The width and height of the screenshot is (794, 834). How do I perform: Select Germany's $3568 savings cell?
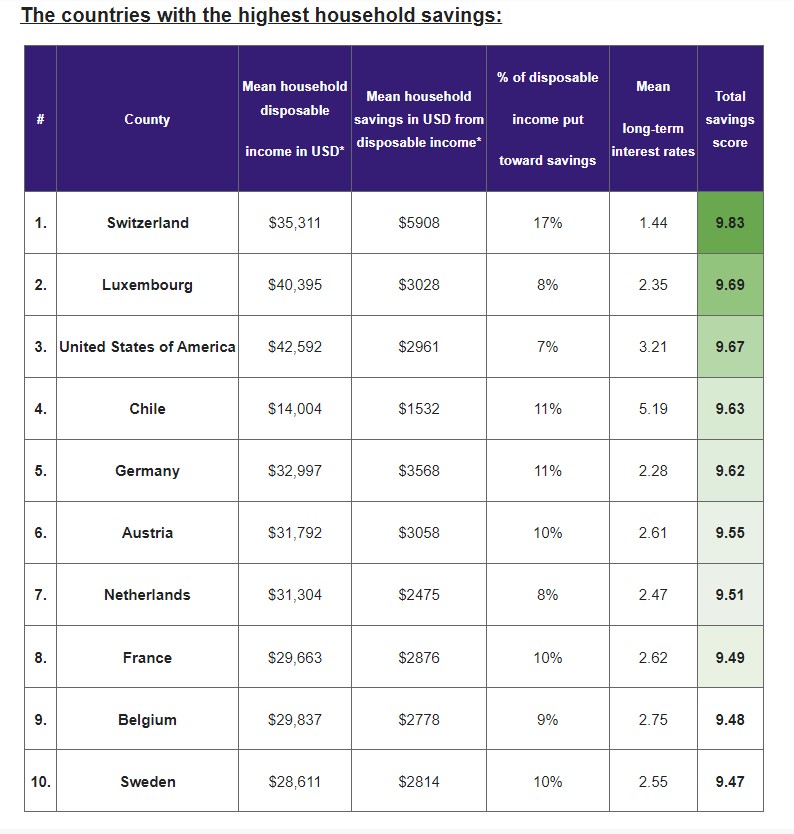pos(418,471)
